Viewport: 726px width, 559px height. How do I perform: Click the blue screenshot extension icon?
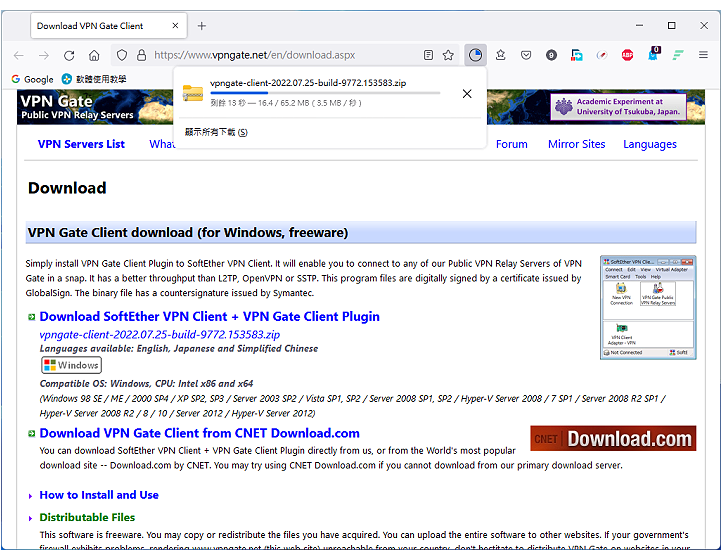(576, 55)
